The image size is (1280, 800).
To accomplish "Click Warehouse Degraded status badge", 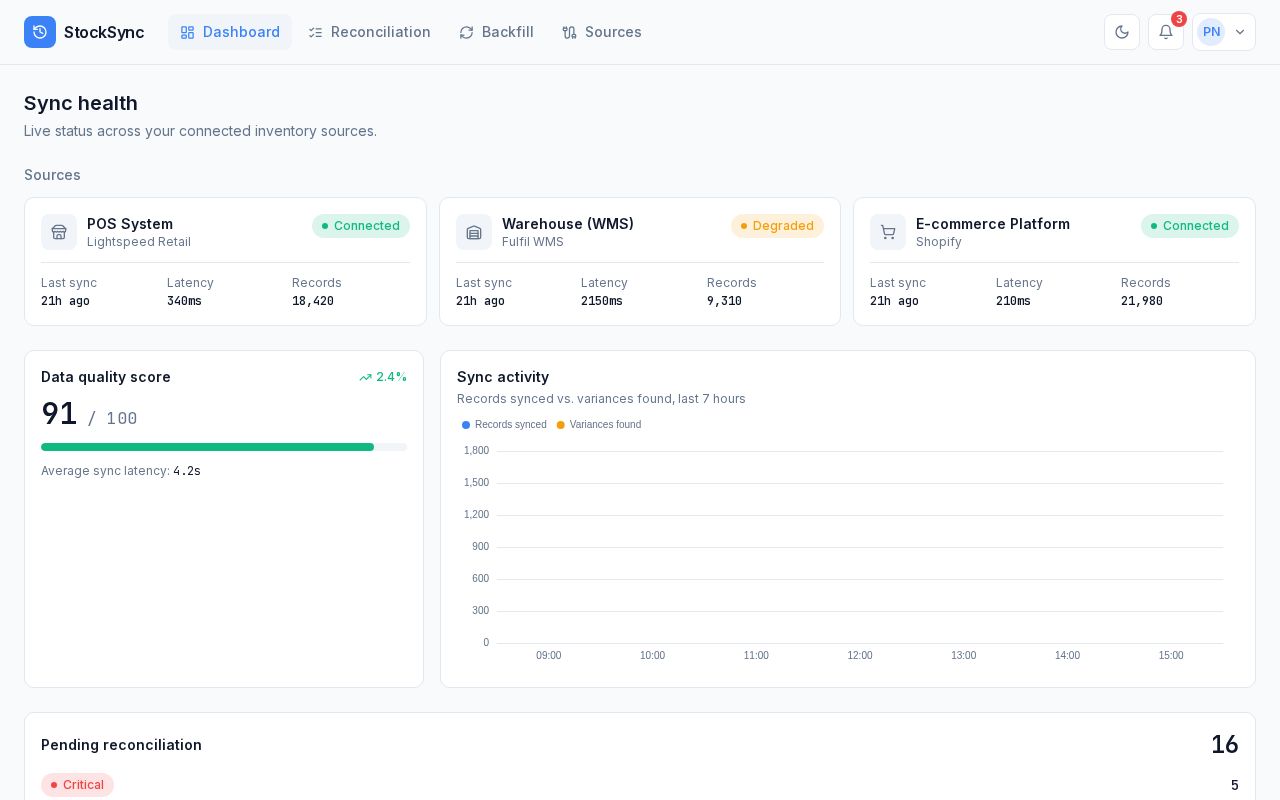I will pyautogui.click(x=777, y=226).
